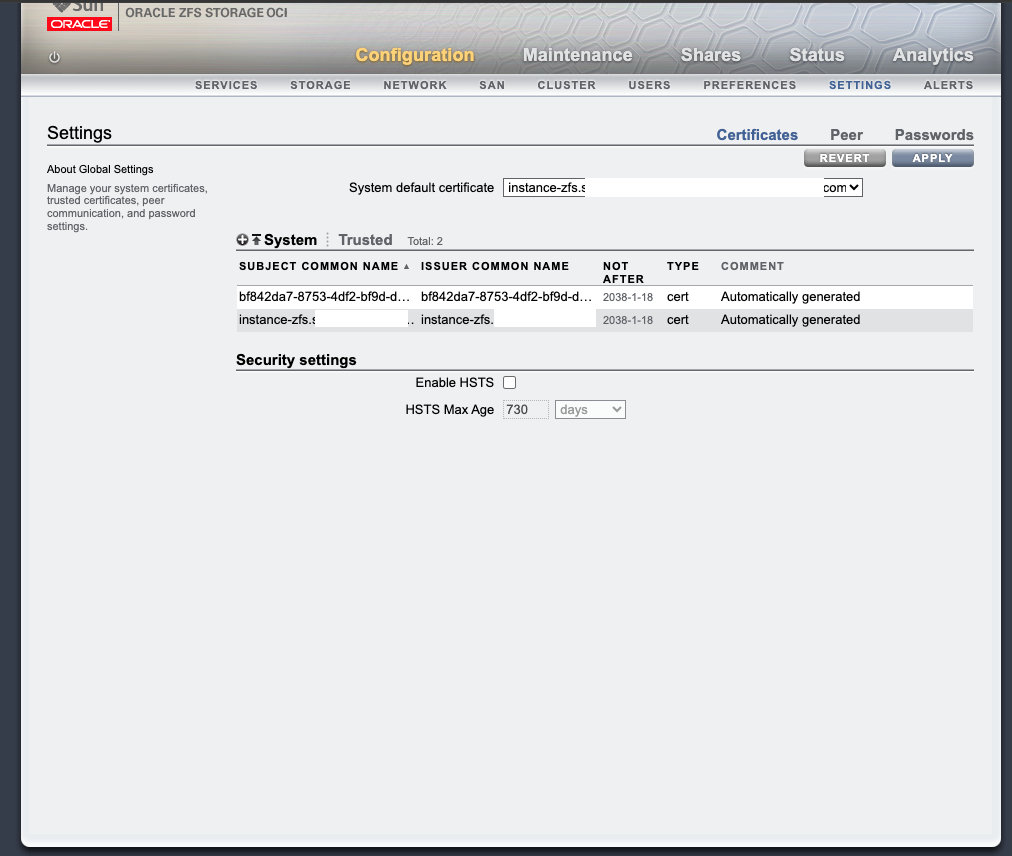Click the power/logout icon in the header
The height and width of the screenshot is (856, 1012).
click(54, 57)
